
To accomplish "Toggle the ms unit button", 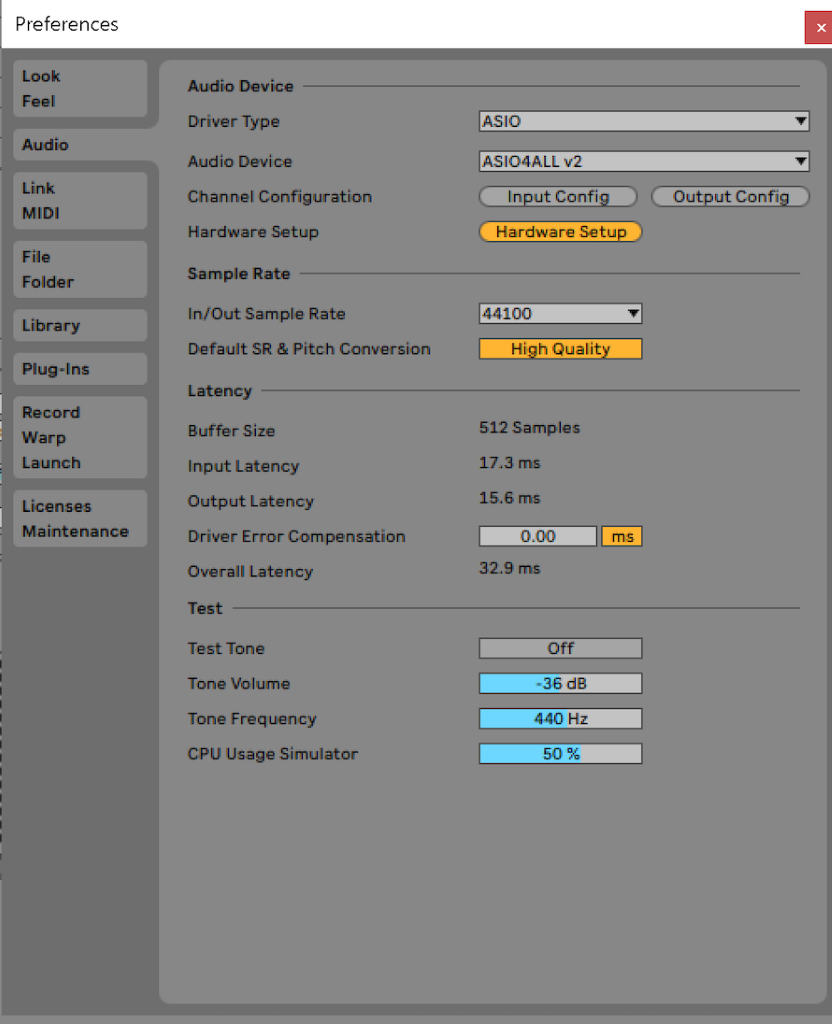I will pos(622,537).
